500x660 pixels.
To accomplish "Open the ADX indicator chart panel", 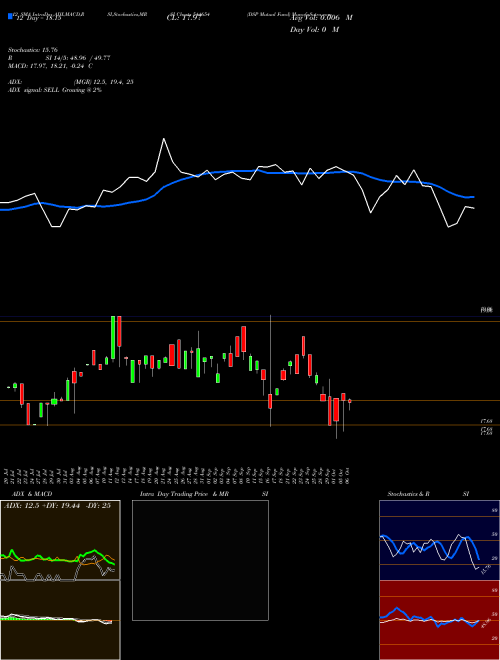I will [x=60, y=540].
